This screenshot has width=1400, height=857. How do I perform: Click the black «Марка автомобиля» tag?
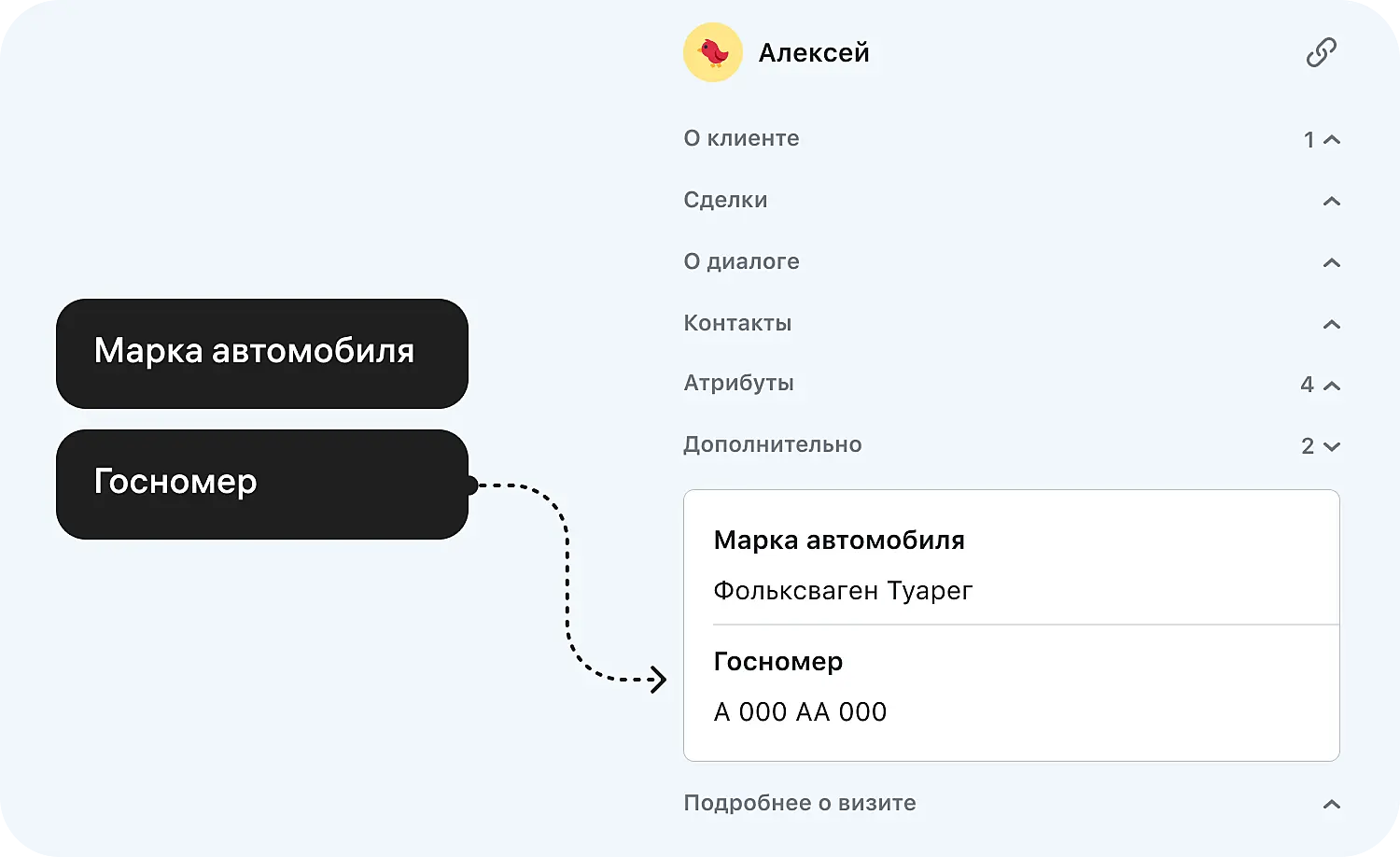(261, 353)
